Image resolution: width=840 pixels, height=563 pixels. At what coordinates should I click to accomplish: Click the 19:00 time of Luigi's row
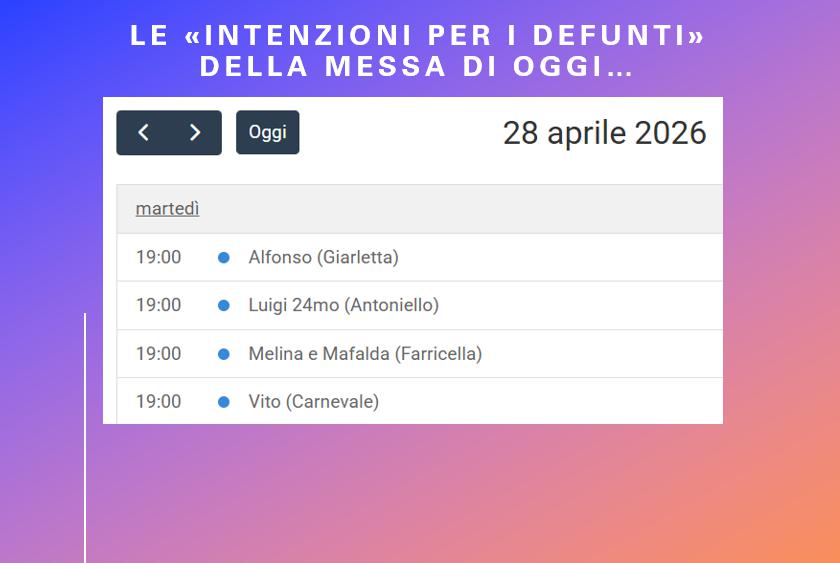click(x=158, y=305)
